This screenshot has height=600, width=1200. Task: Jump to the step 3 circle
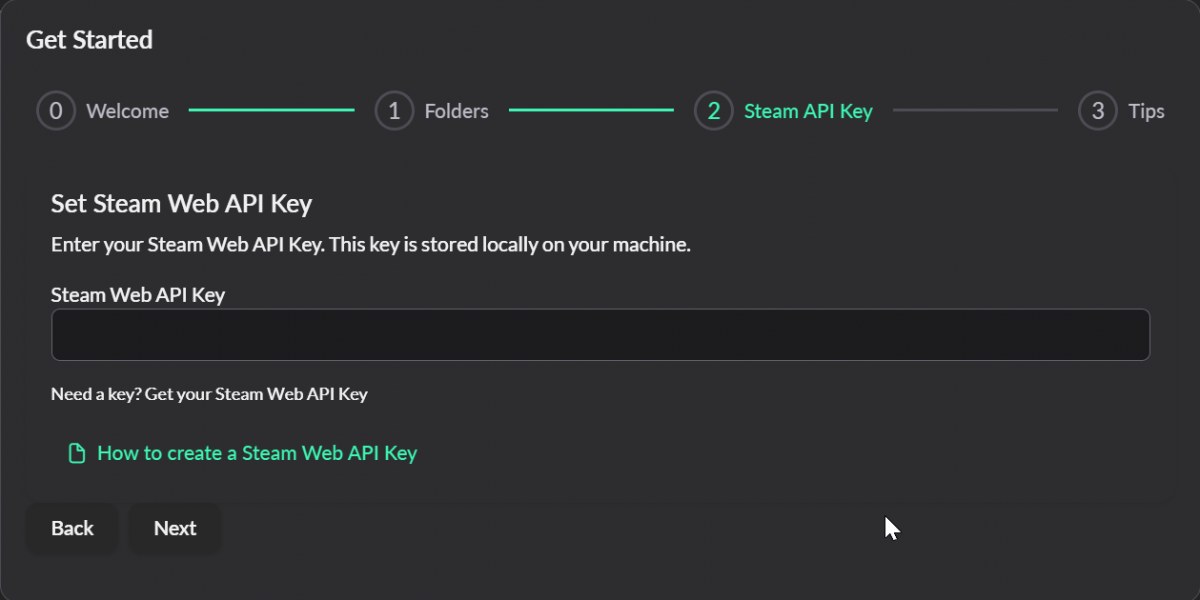pyautogui.click(x=1097, y=111)
